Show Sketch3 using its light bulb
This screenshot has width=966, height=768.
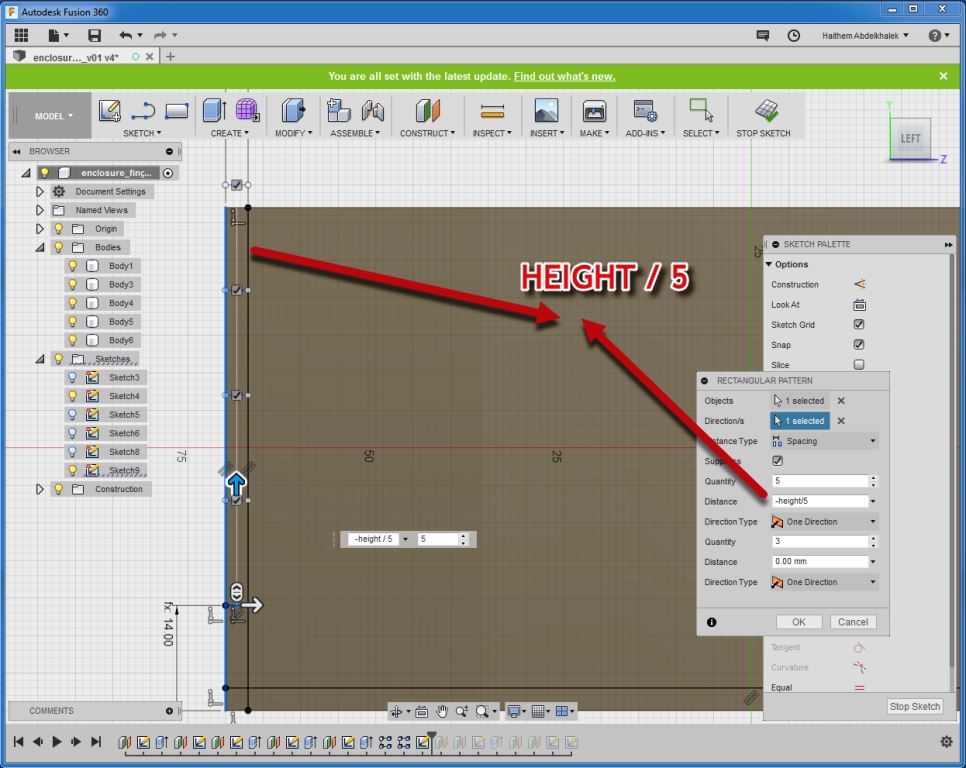tap(73, 377)
